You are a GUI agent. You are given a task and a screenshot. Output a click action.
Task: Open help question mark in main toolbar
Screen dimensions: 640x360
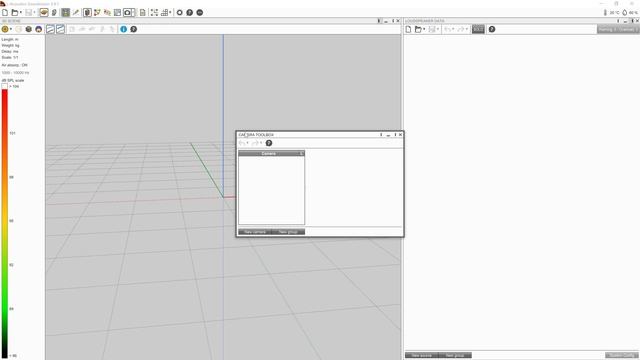[x=190, y=13]
